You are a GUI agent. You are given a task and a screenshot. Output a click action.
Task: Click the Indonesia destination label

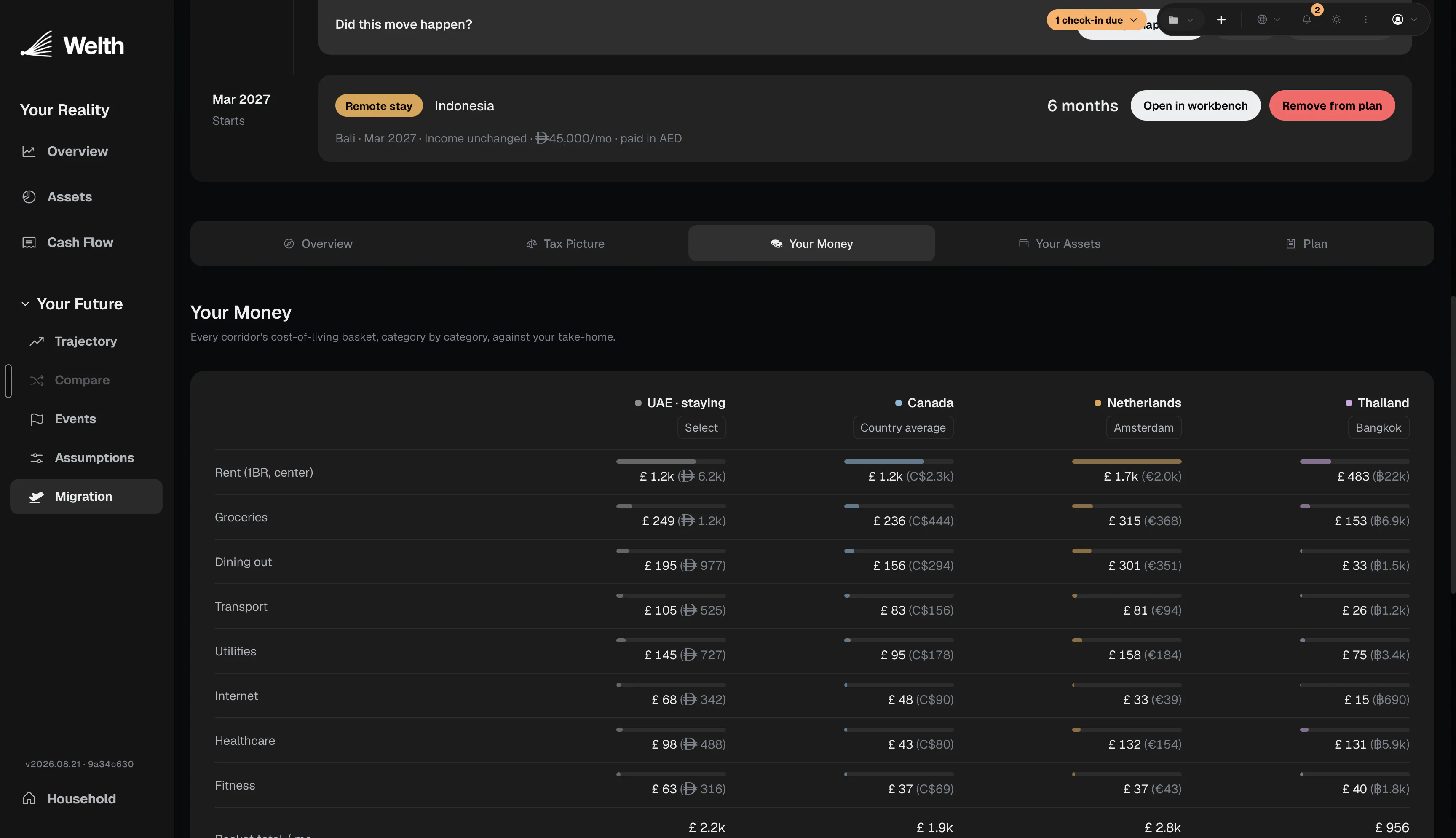coord(464,106)
